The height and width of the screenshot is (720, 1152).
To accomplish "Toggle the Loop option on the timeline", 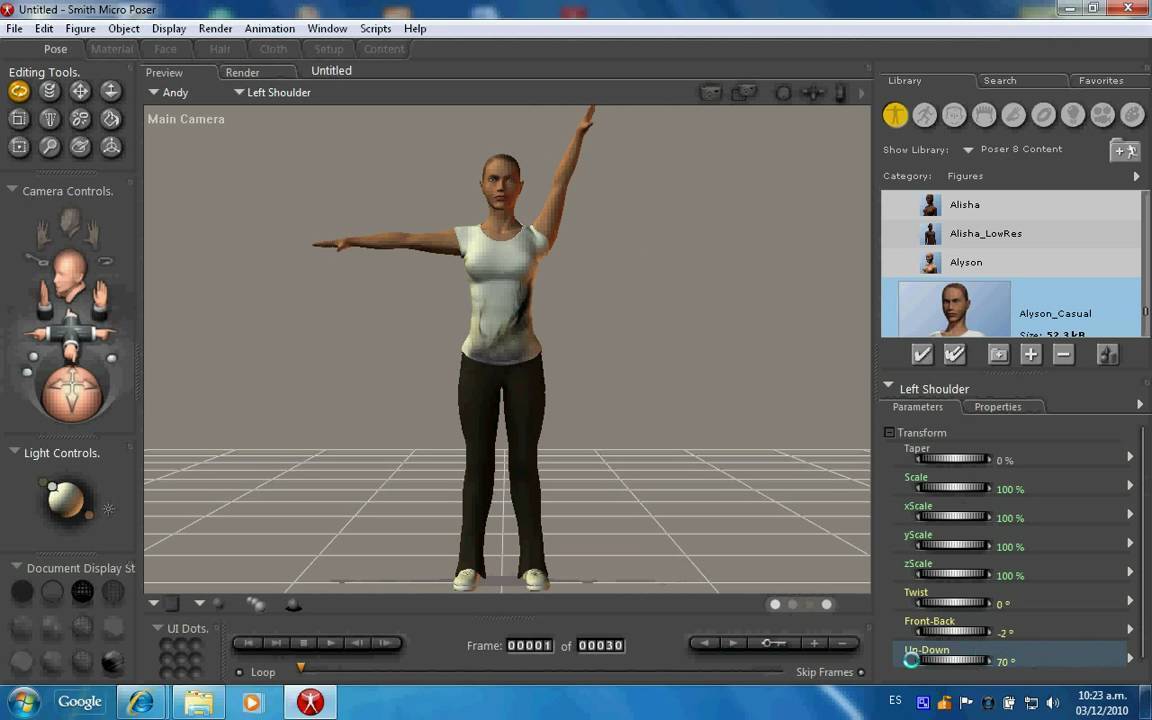I will pyautogui.click(x=239, y=672).
